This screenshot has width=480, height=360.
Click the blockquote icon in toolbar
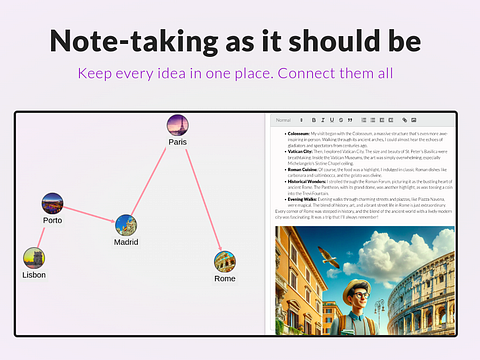click(x=350, y=120)
